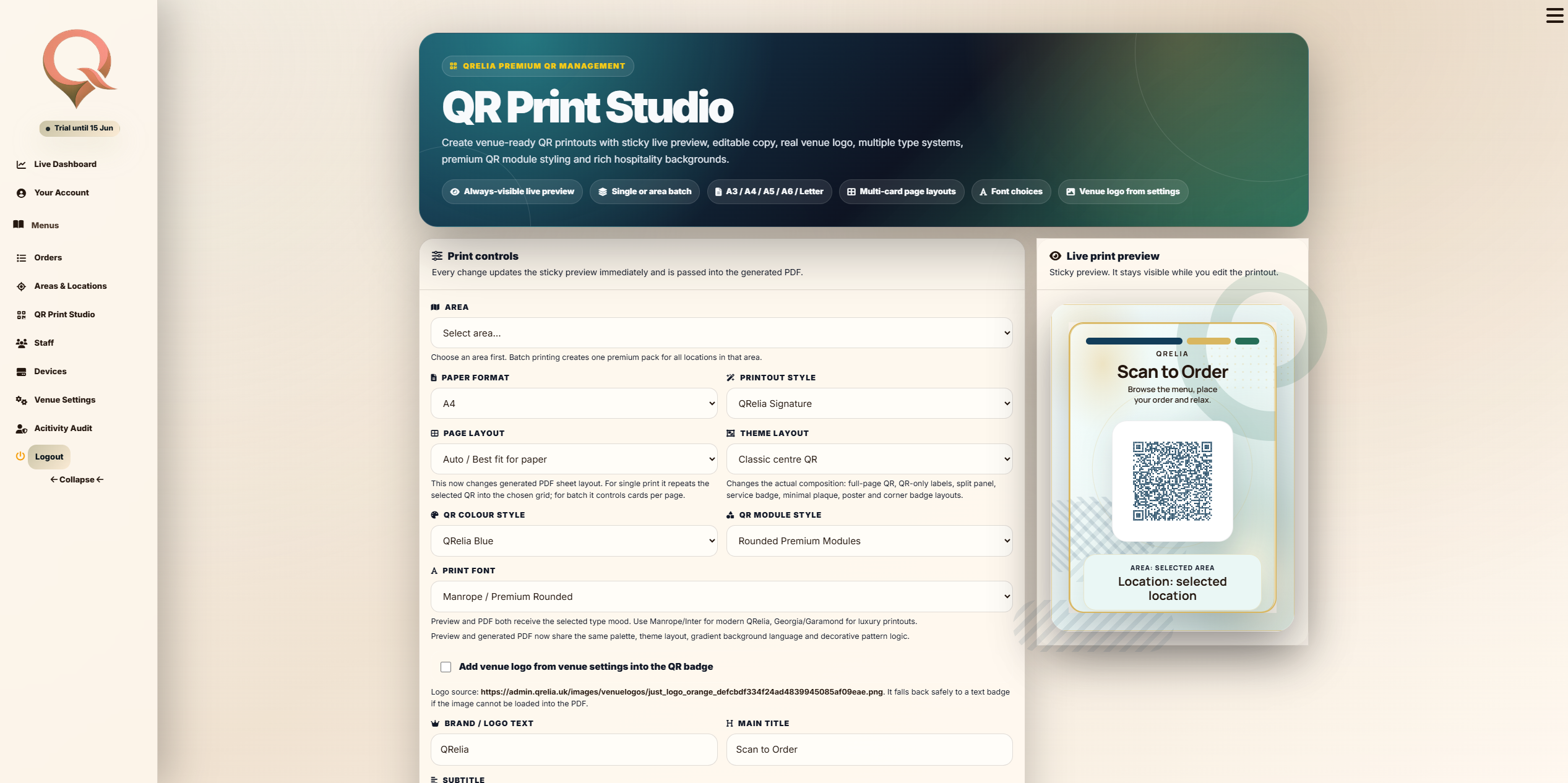Click the Venue logo from settings pill
This screenshot has width=1568, height=783.
point(1122,192)
